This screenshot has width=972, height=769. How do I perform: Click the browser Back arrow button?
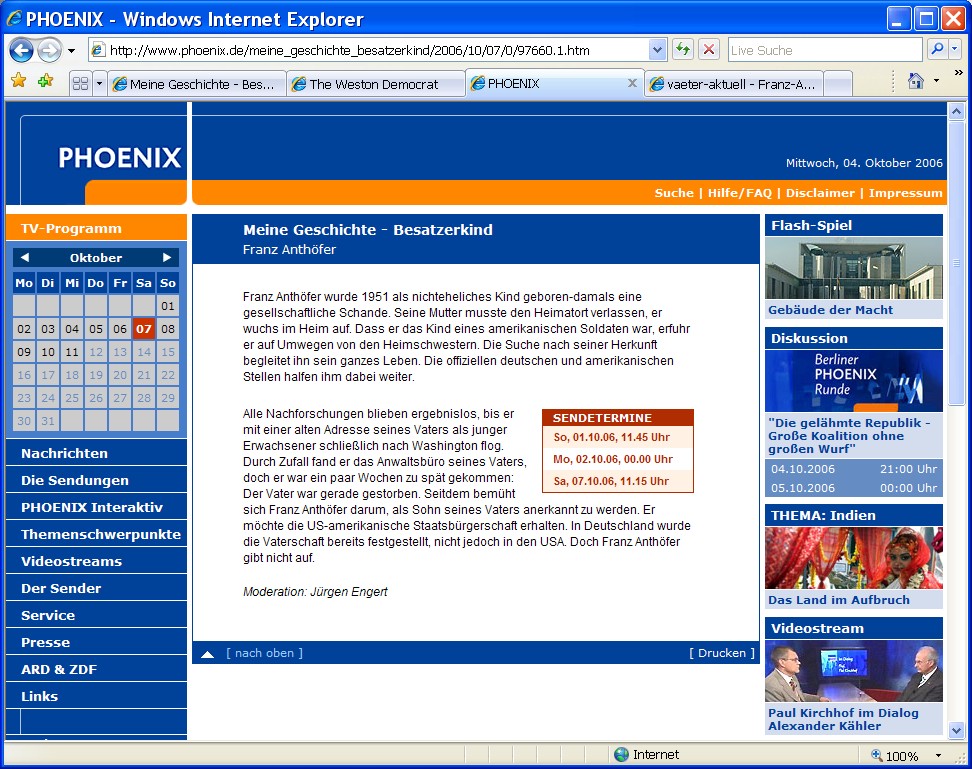[x=21, y=50]
